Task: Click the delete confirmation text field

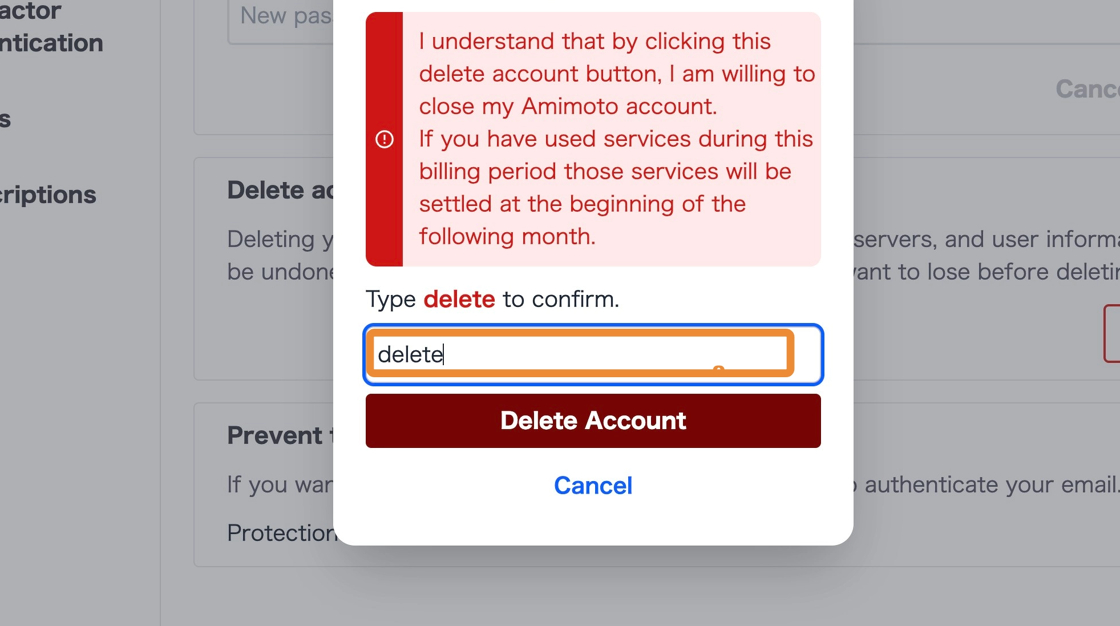Action: pos(580,355)
